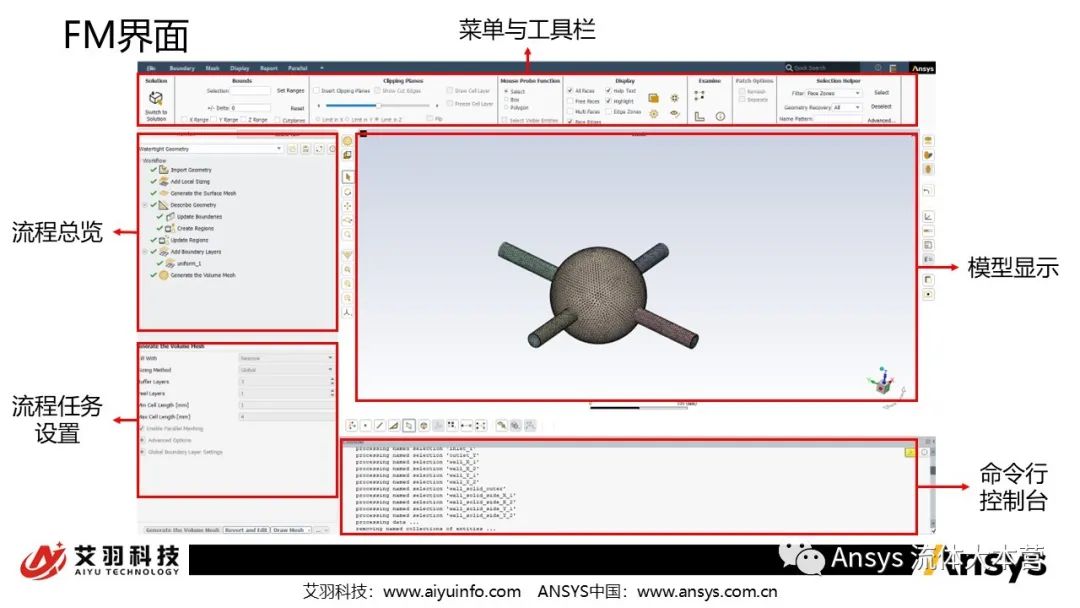Image resolution: width=1080 pixels, height=608 pixels.
Task: Toggle the Highlight checkbox
Action: (x=608, y=101)
